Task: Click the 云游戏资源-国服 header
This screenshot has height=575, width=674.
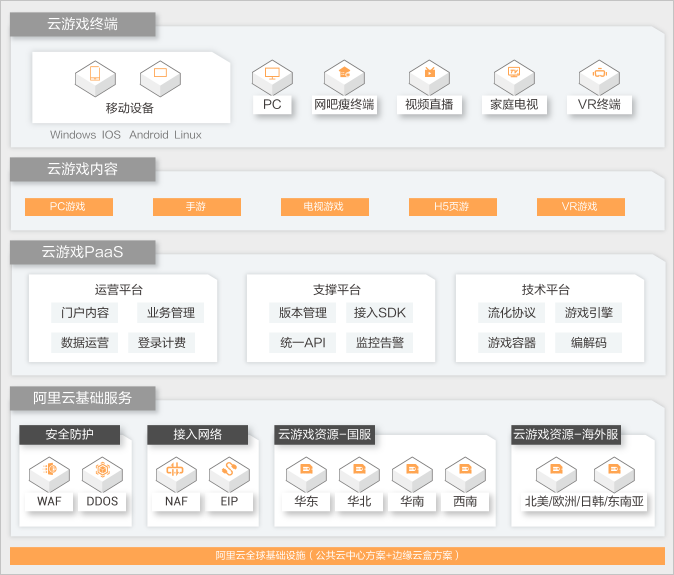Action: [325, 434]
